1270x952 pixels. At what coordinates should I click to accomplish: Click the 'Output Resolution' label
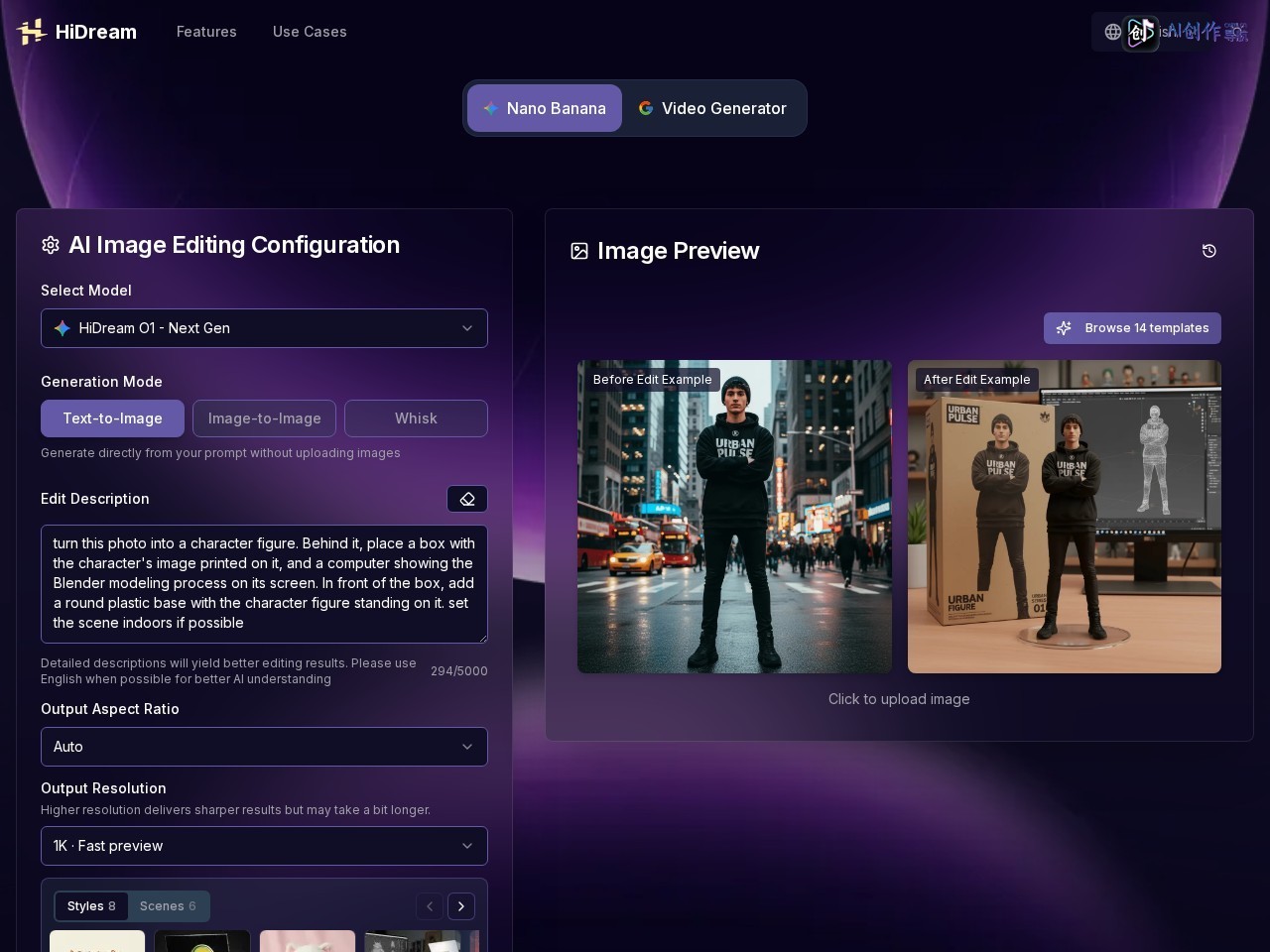(x=103, y=788)
